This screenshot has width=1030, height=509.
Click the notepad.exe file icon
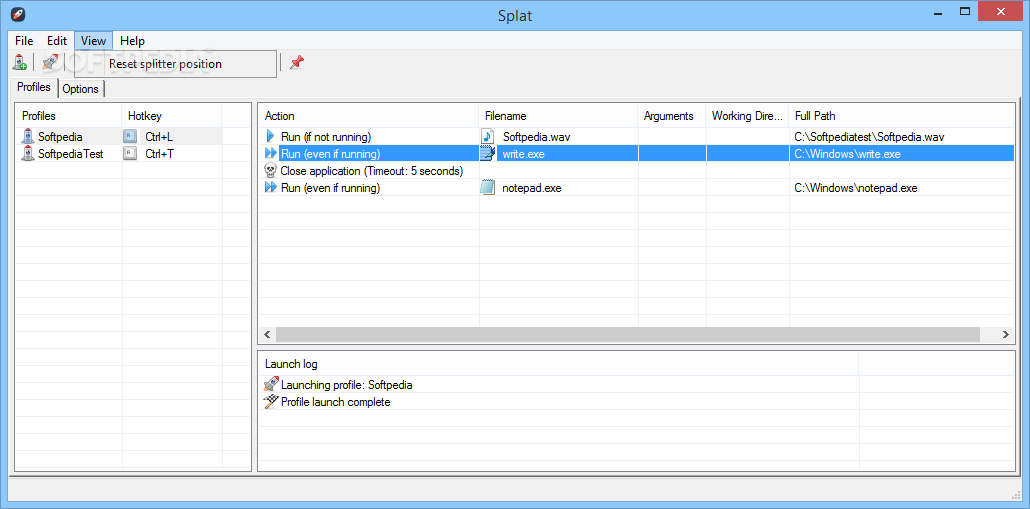[x=488, y=188]
